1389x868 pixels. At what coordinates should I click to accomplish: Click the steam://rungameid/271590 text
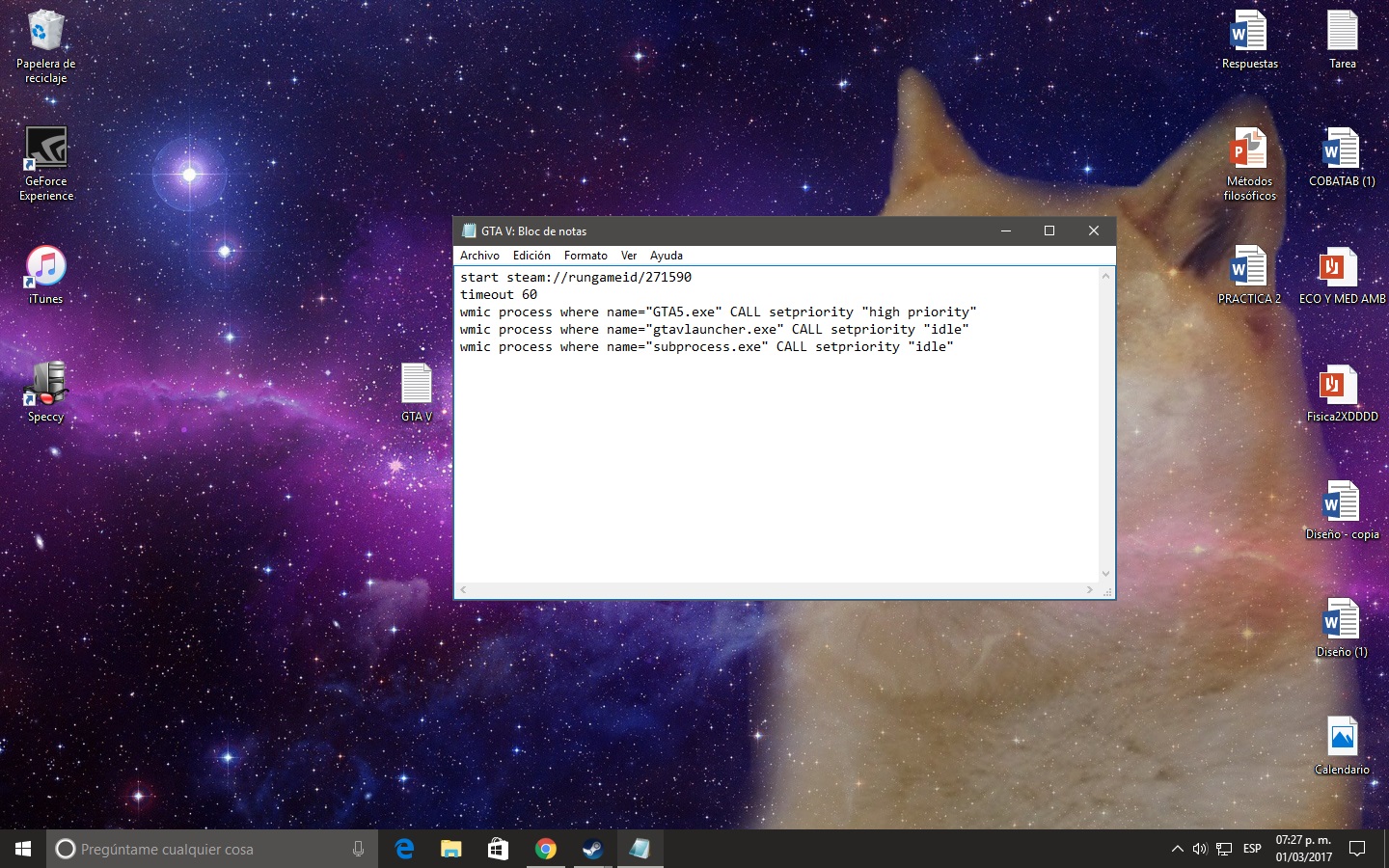(599, 277)
